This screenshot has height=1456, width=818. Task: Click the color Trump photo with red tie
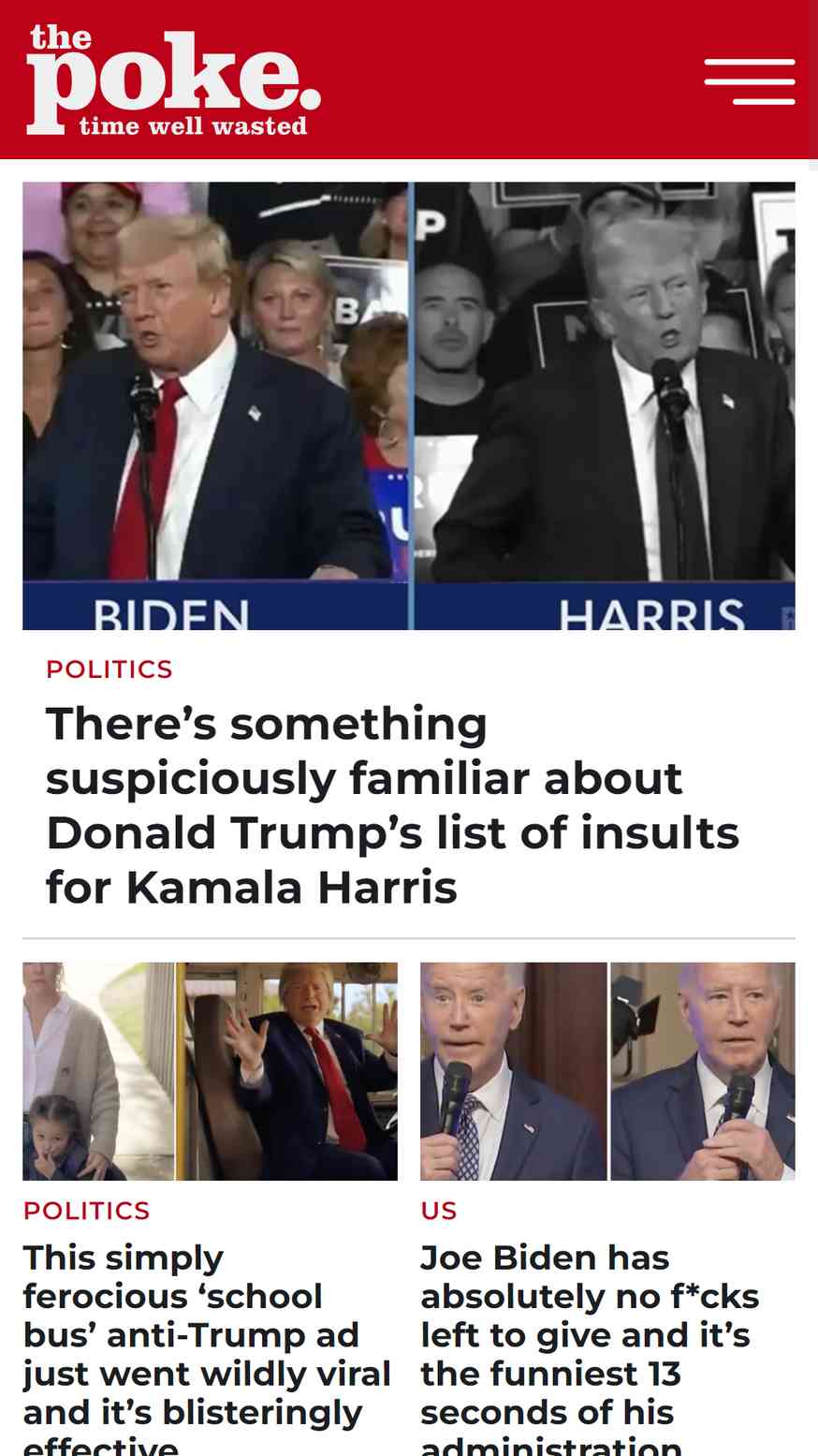214,405
